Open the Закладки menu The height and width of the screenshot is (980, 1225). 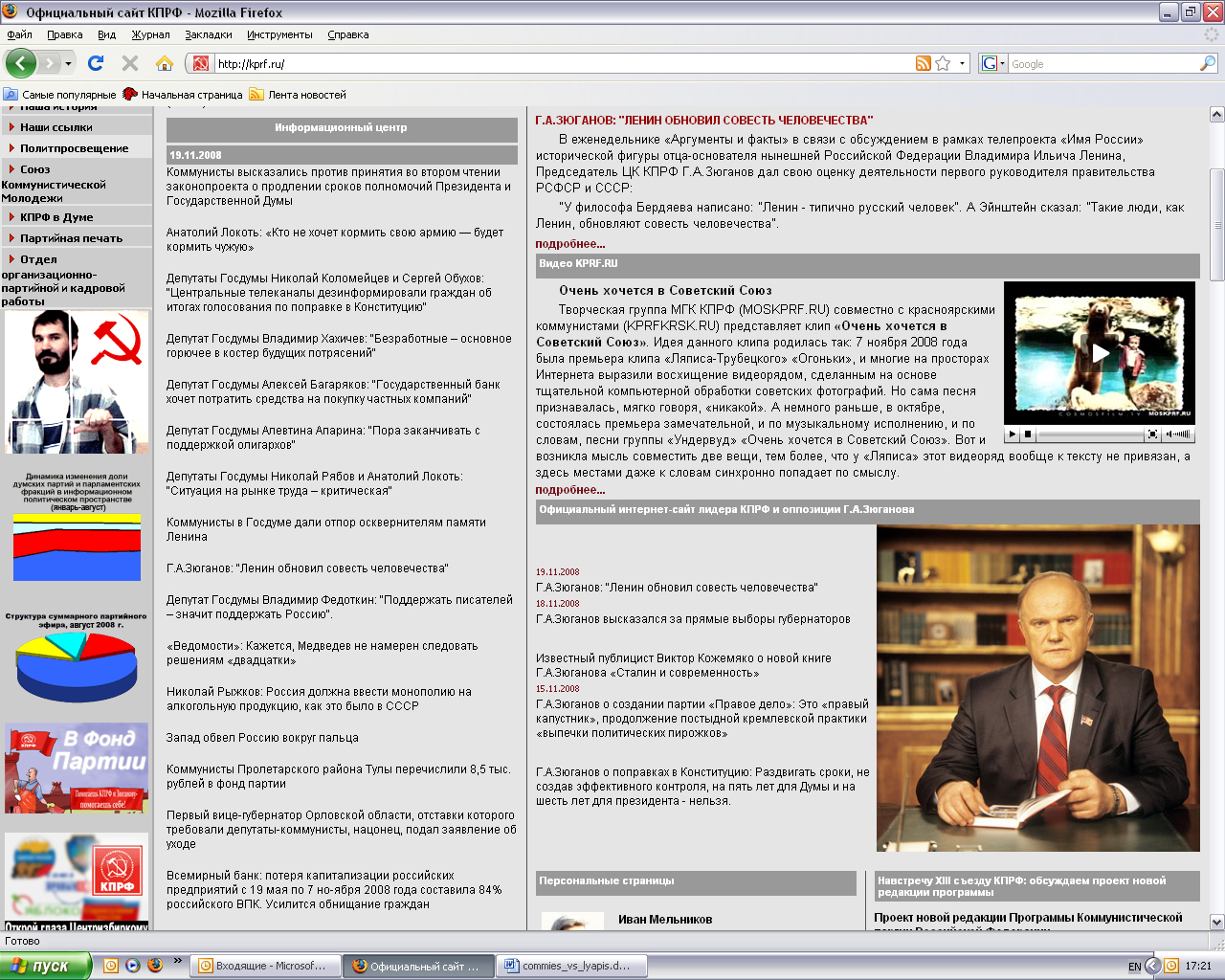click(209, 34)
